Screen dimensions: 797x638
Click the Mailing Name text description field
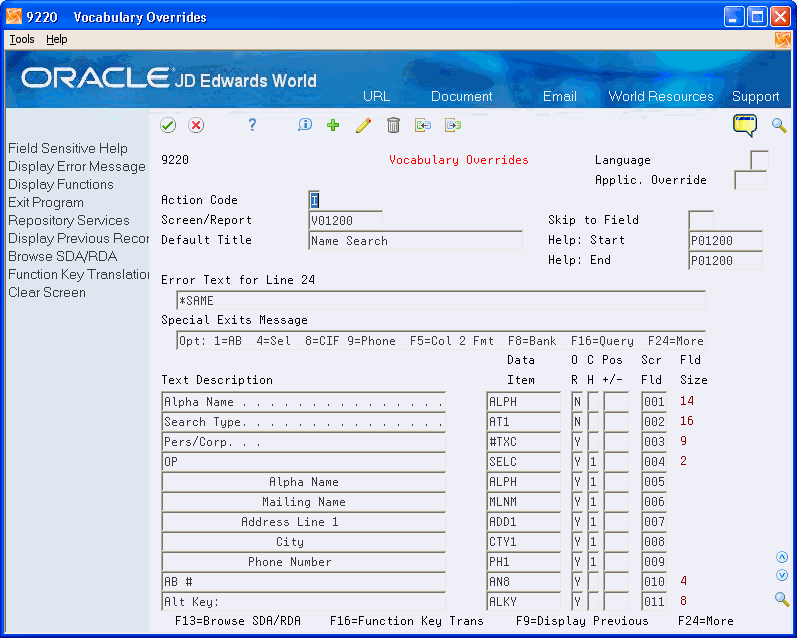303,502
